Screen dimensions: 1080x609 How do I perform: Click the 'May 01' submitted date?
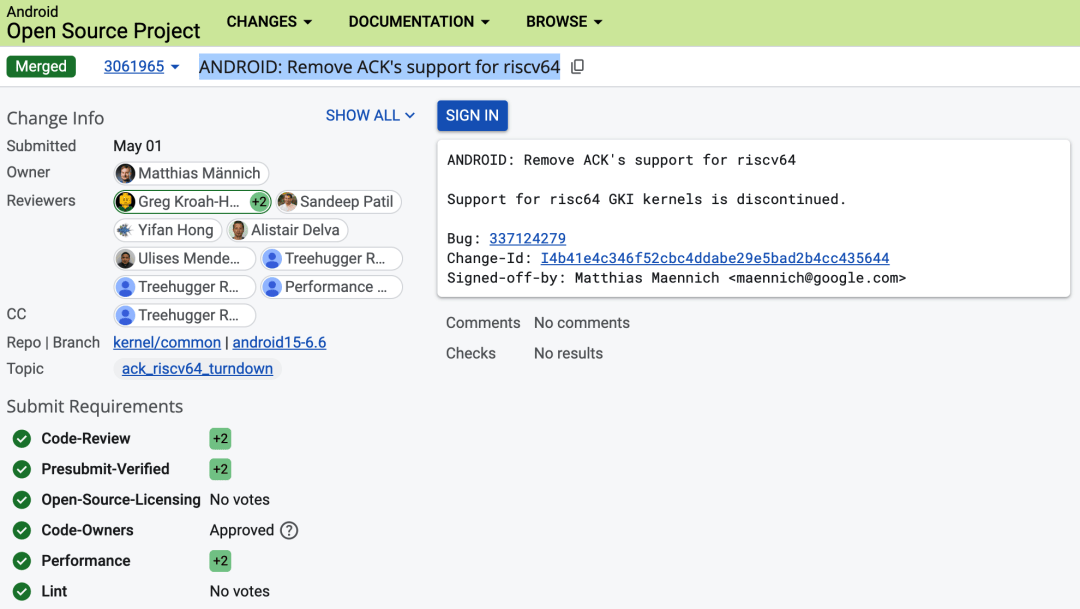pos(137,146)
